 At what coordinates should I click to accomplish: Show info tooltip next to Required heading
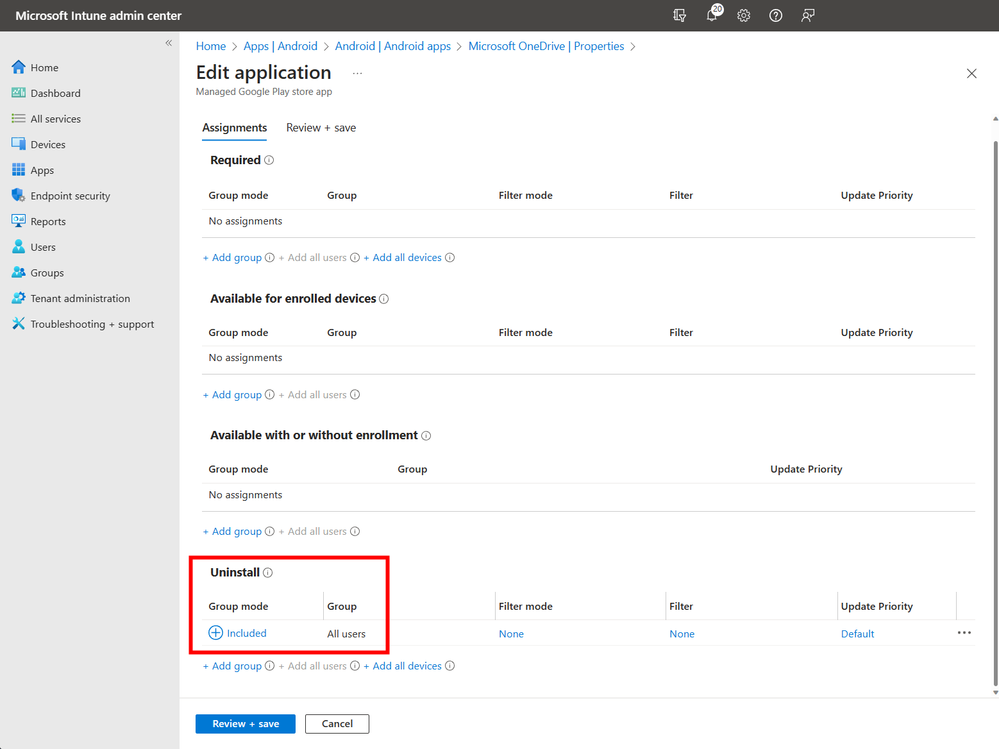coord(269,160)
